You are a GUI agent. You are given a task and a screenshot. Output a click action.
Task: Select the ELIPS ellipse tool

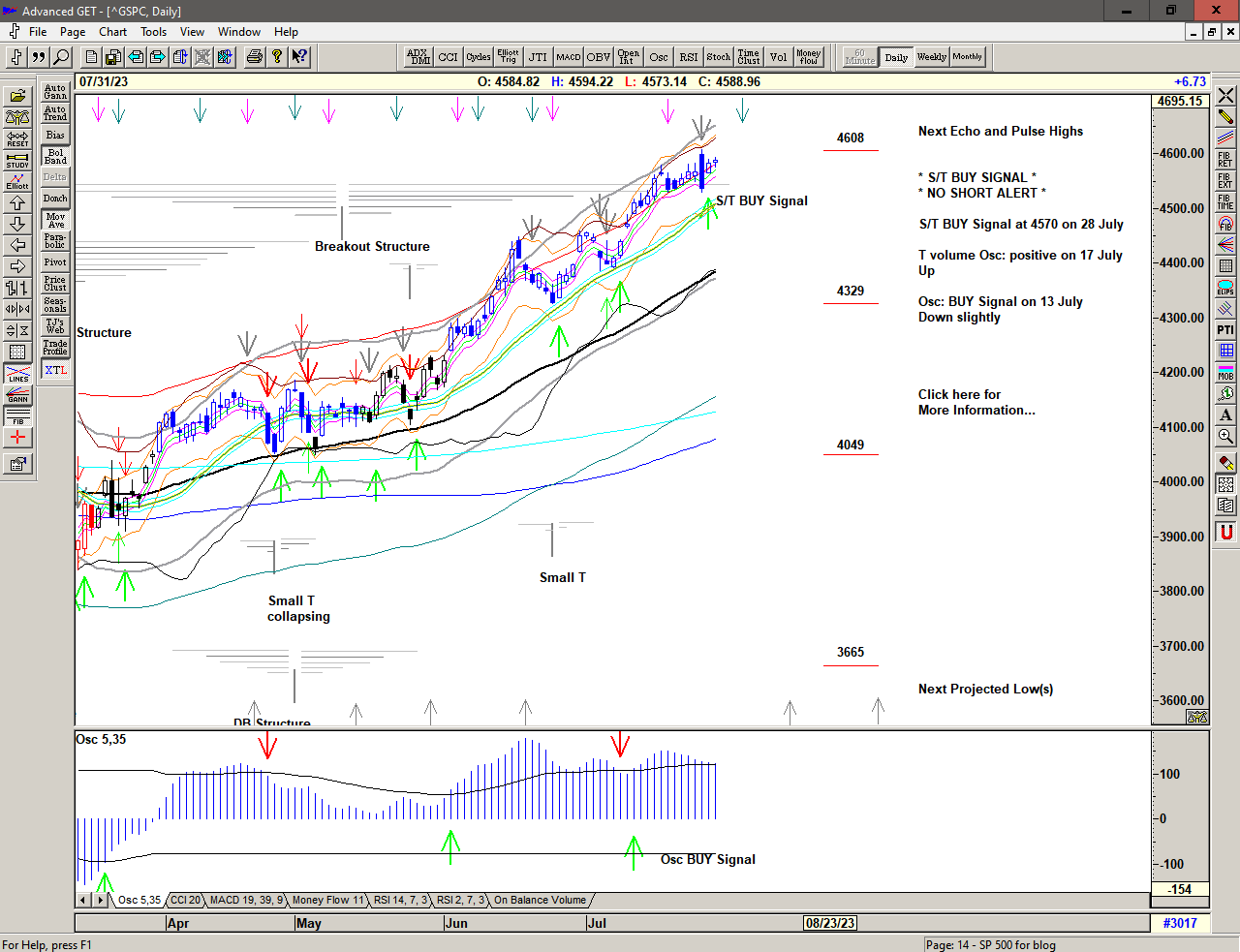1225,288
